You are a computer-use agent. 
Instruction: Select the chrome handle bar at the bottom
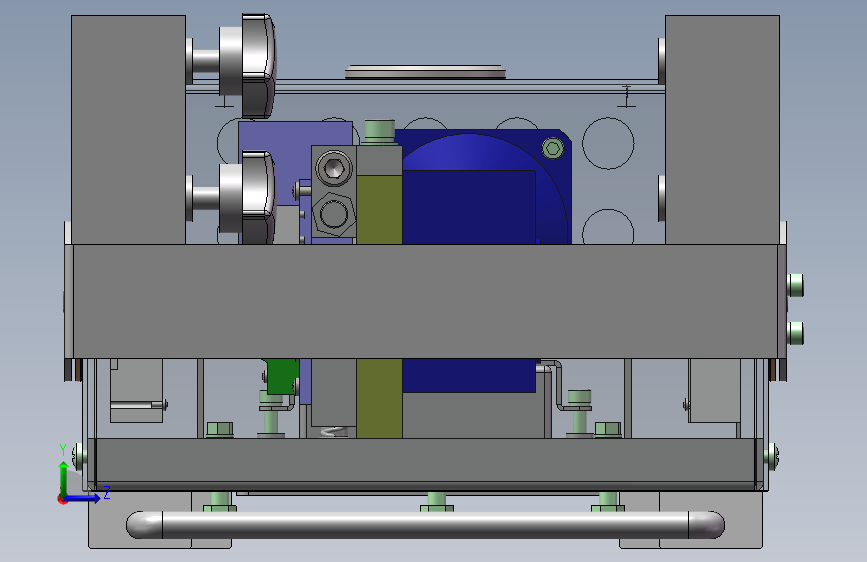click(425, 525)
